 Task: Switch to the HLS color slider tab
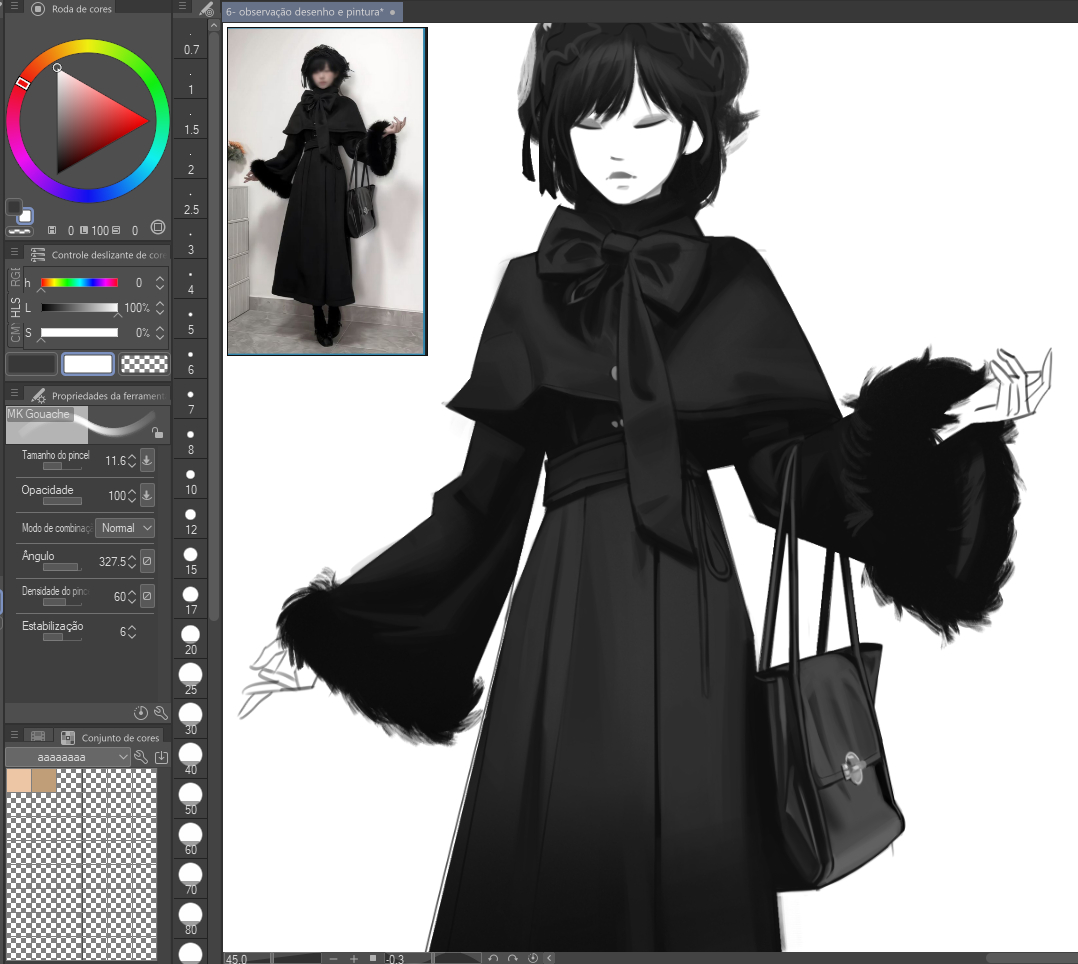(x=15, y=307)
